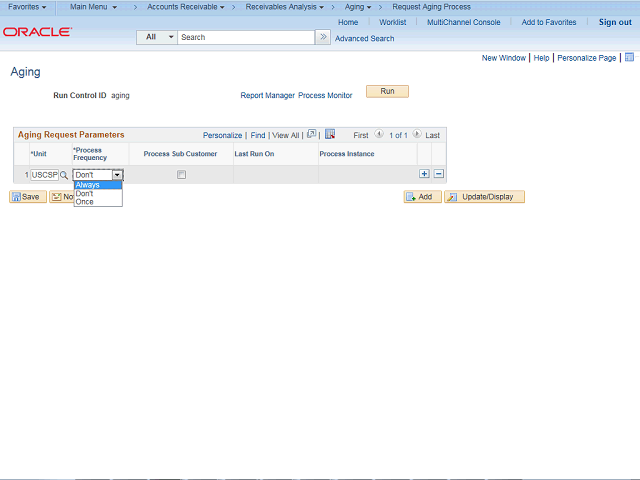The height and width of the screenshot is (480, 640).
Task: Click the Run button
Action: [387, 91]
